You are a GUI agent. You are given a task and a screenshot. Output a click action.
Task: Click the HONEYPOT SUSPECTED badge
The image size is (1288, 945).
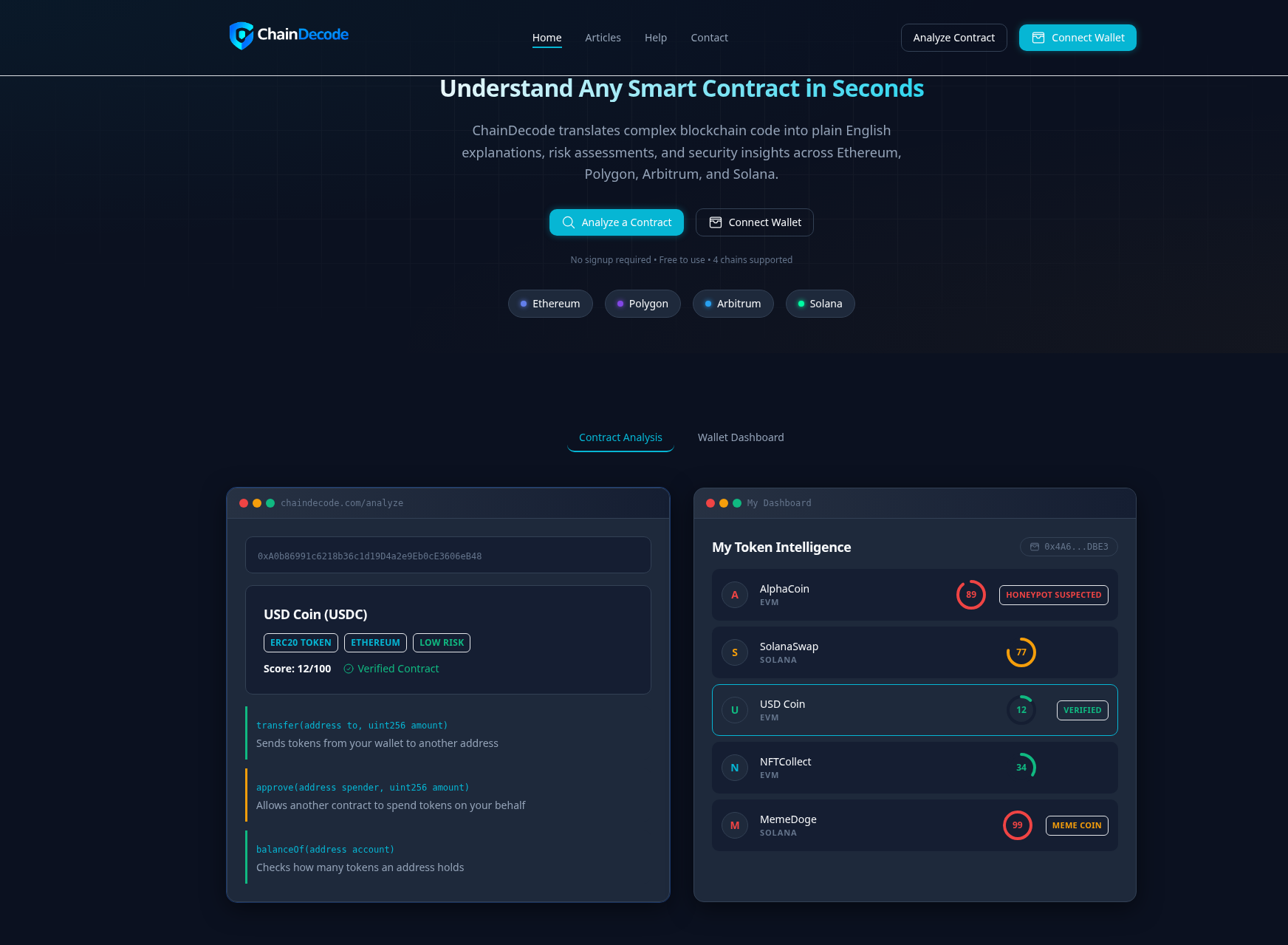click(x=1054, y=595)
